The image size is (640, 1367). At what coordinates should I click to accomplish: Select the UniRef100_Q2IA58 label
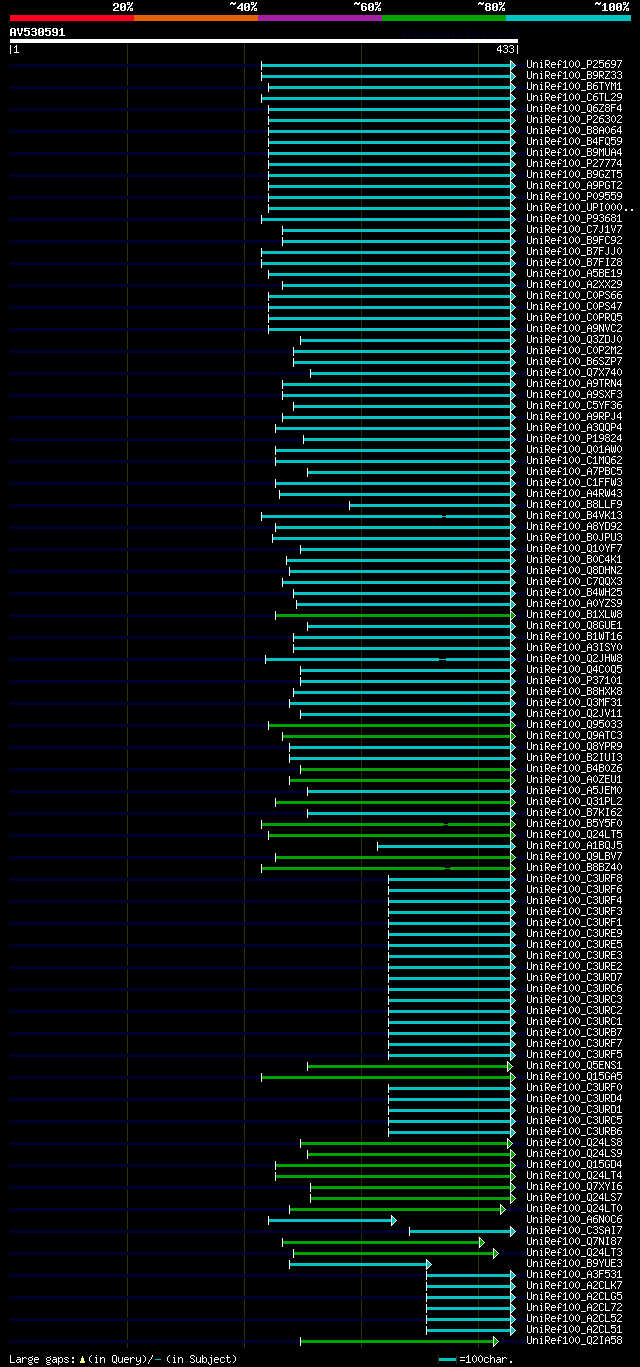[x=574, y=1340]
